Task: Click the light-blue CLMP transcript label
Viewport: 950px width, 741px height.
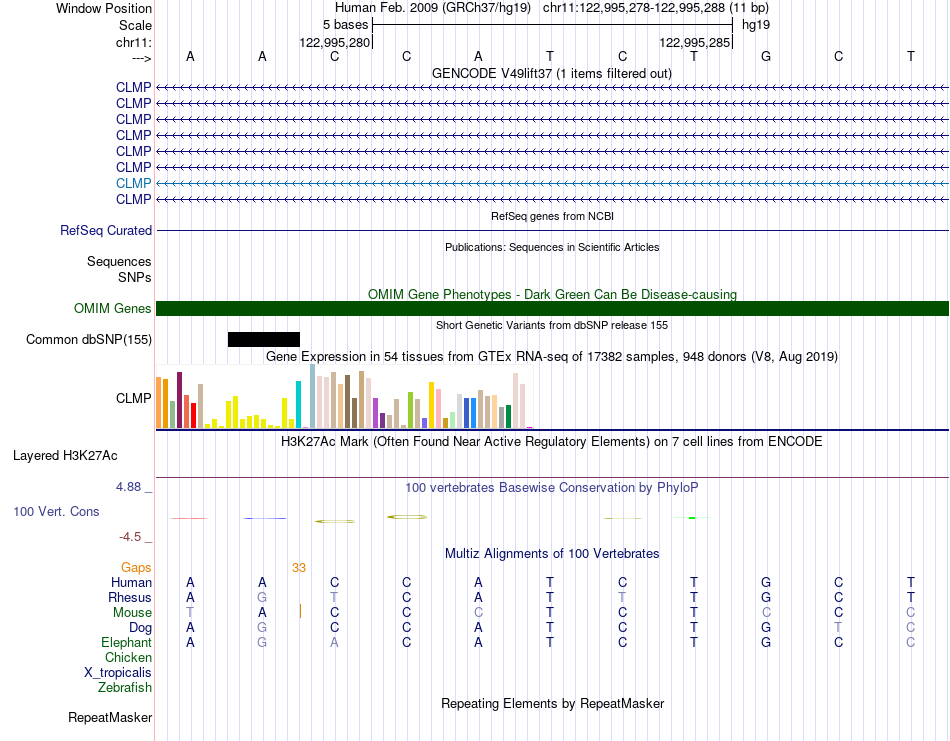Action: pos(133,183)
